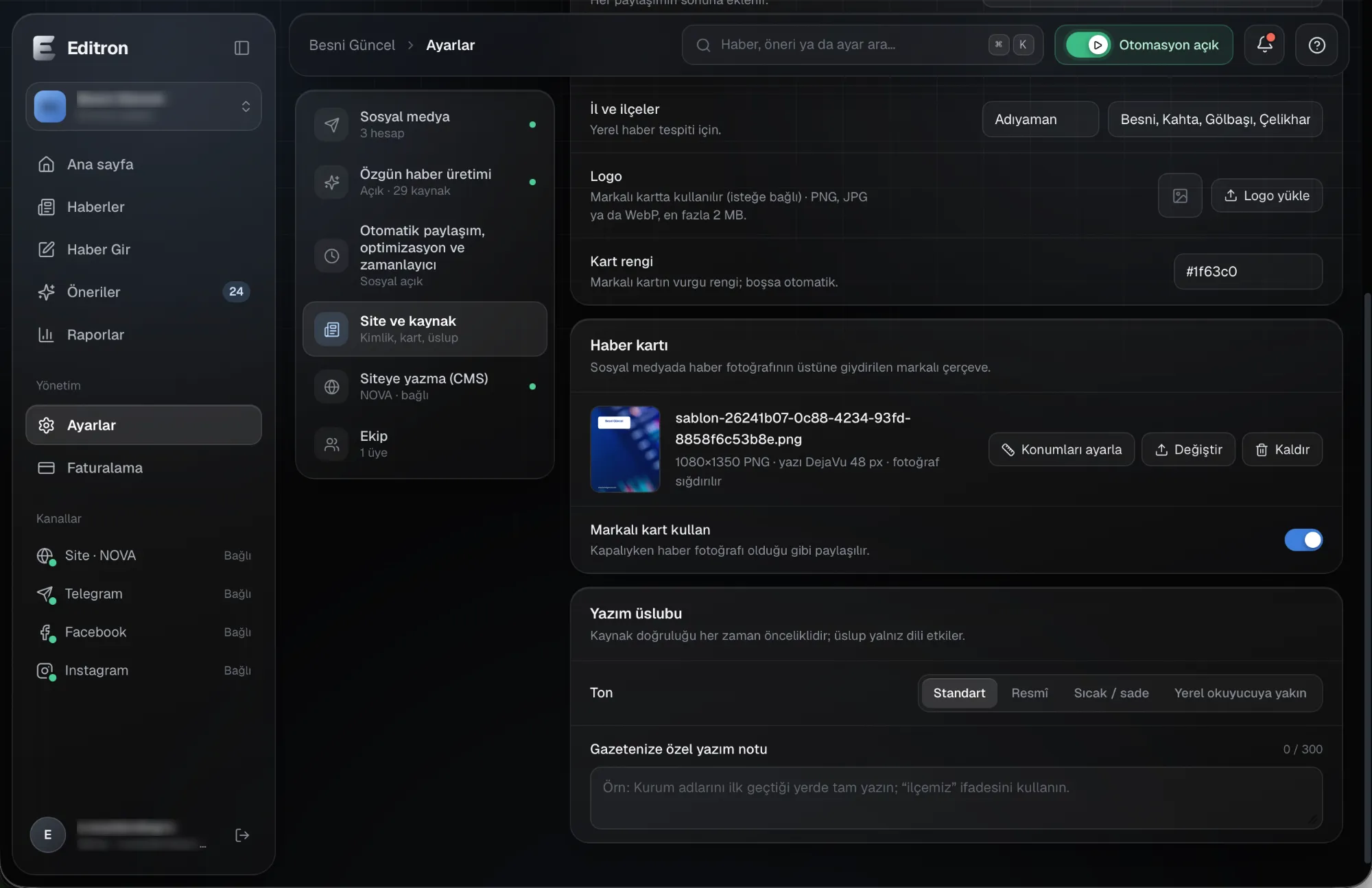Click the Facebook channel icon
Image resolution: width=1372 pixels, height=888 pixels.
(45, 632)
